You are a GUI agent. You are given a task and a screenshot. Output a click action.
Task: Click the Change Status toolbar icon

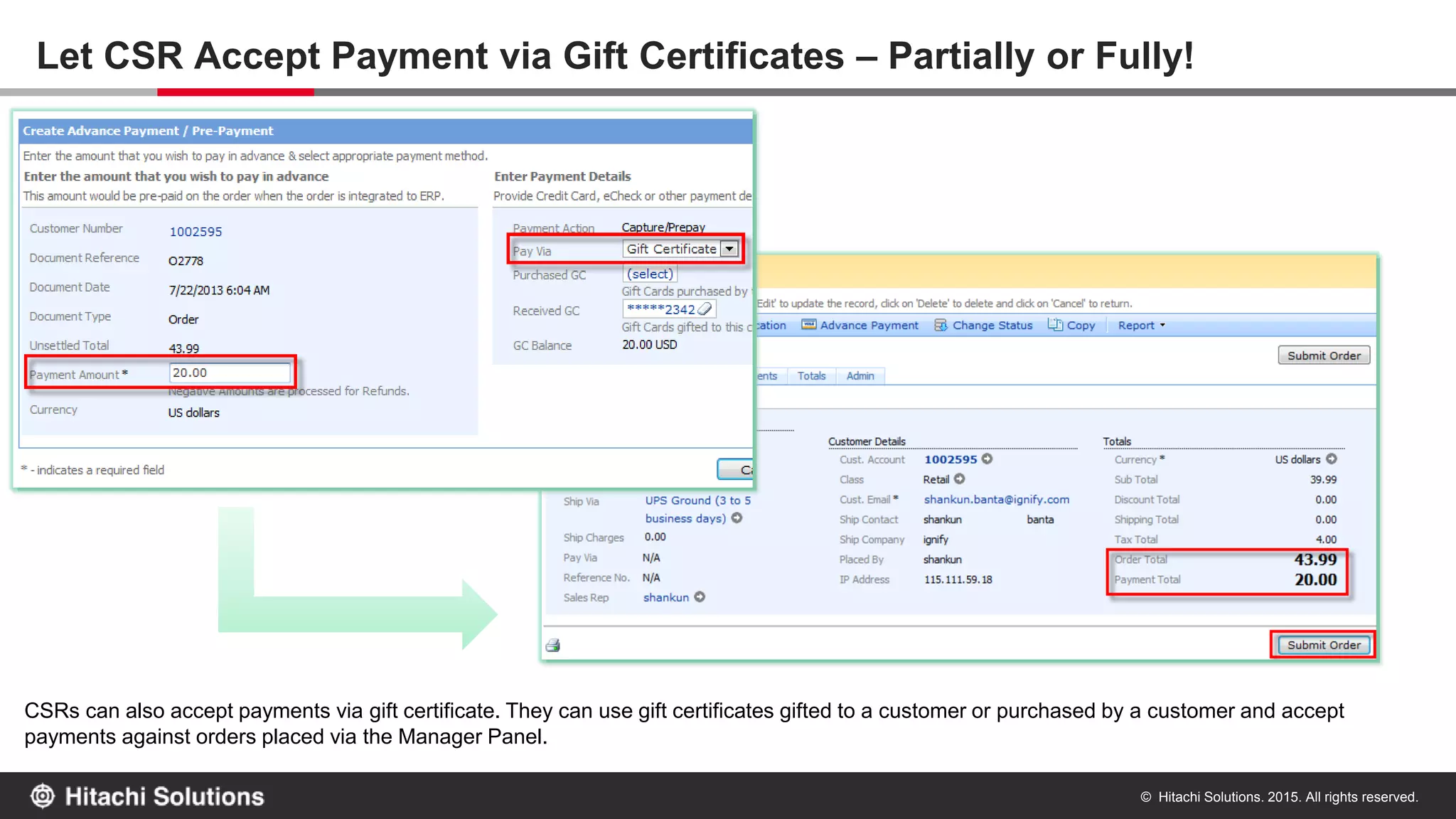(941, 325)
